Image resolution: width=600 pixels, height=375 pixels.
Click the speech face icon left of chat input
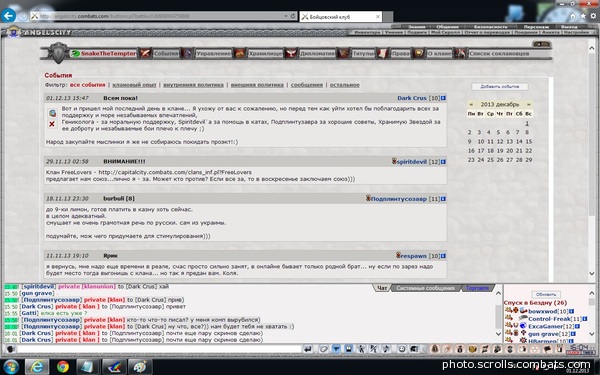(10, 349)
